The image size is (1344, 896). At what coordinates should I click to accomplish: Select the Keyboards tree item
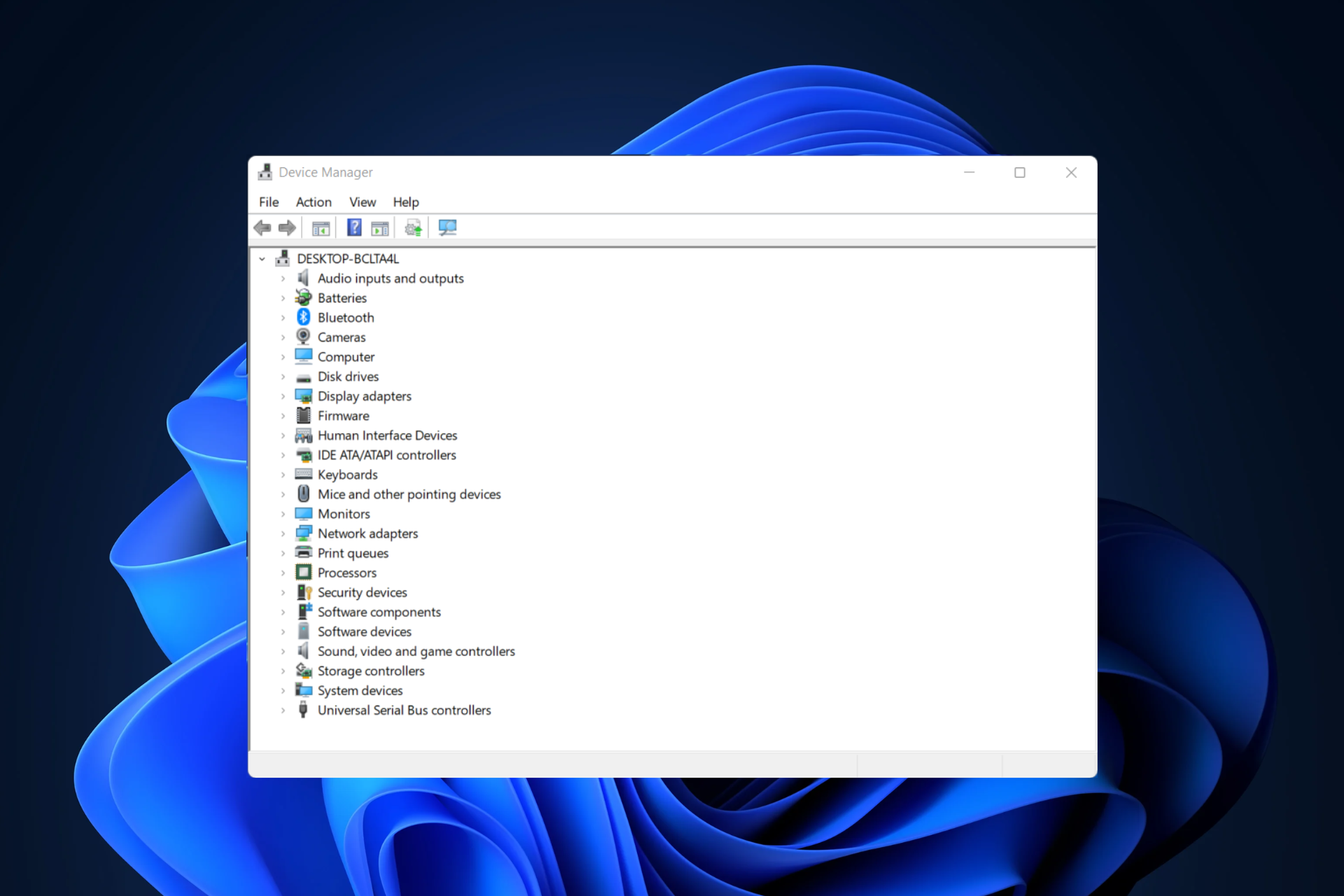click(x=347, y=475)
